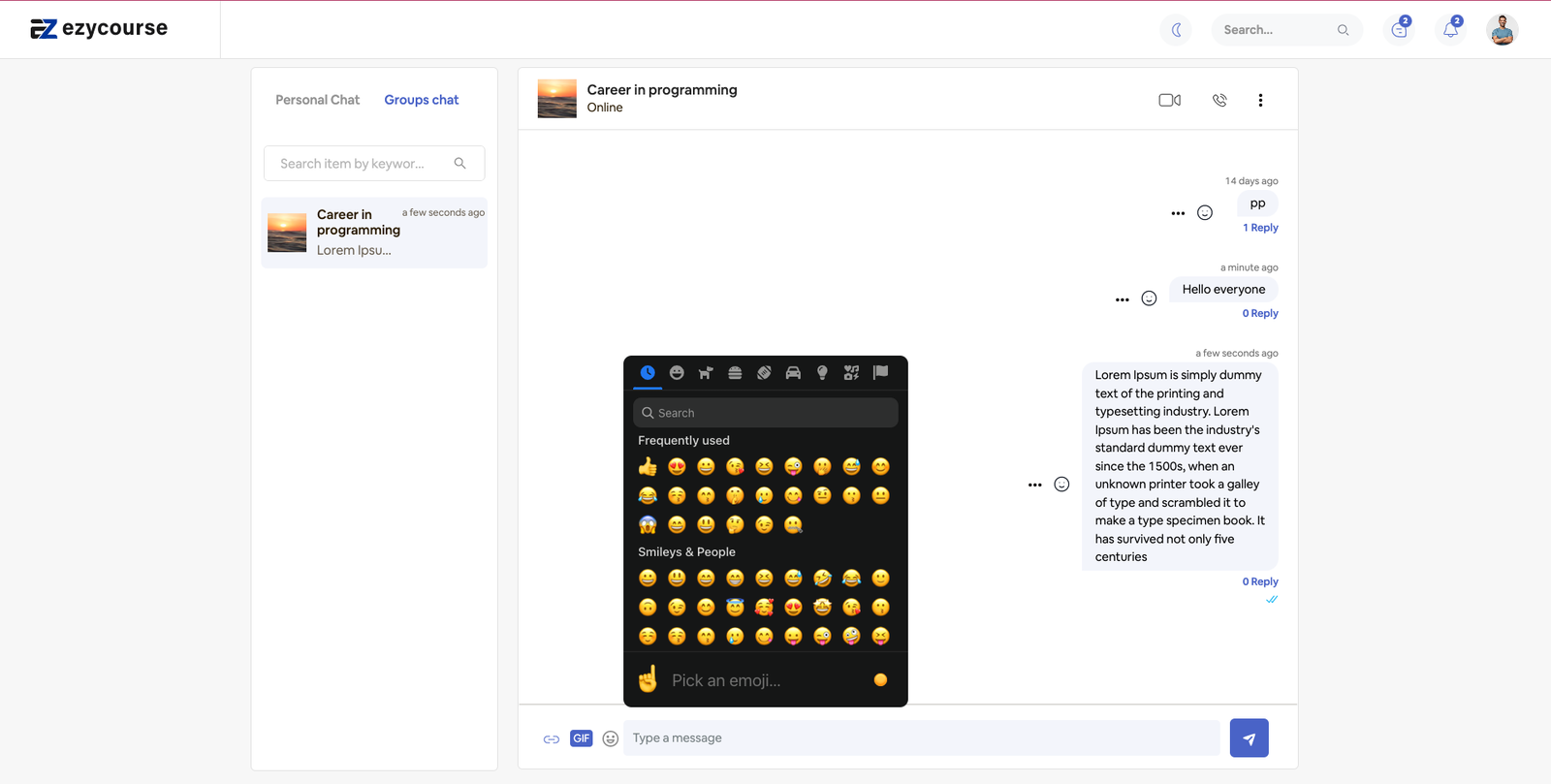
Task: Switch to the Personal Chat tab
Action: (317, 100)
